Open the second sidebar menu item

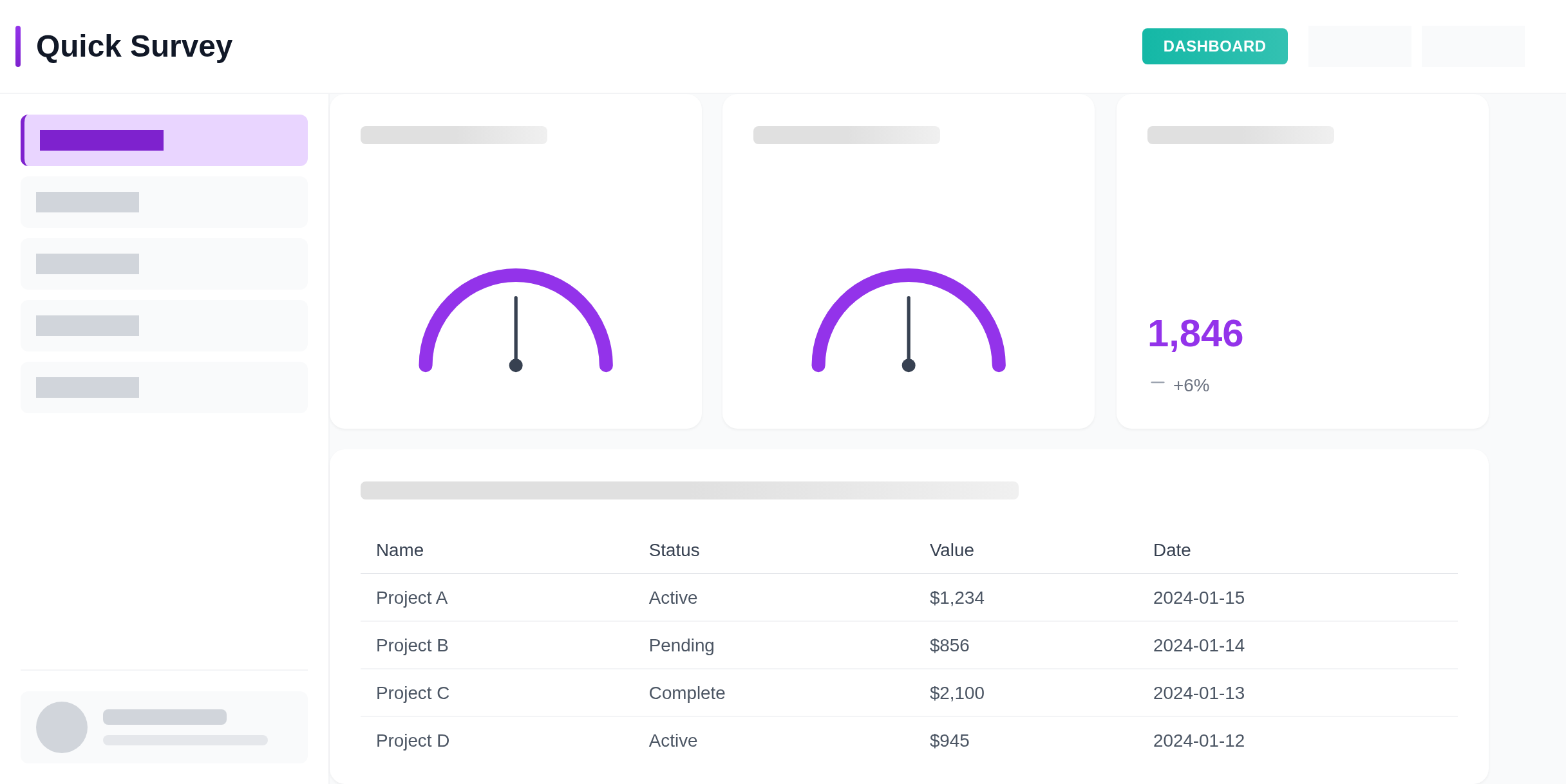(x=164, y=202)
